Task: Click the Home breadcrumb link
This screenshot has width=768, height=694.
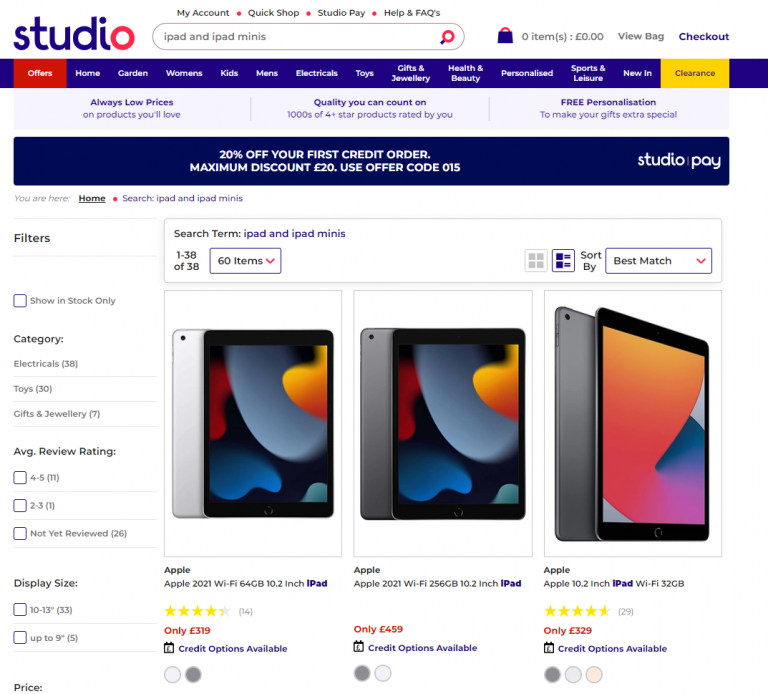Action: click(92, 198)
